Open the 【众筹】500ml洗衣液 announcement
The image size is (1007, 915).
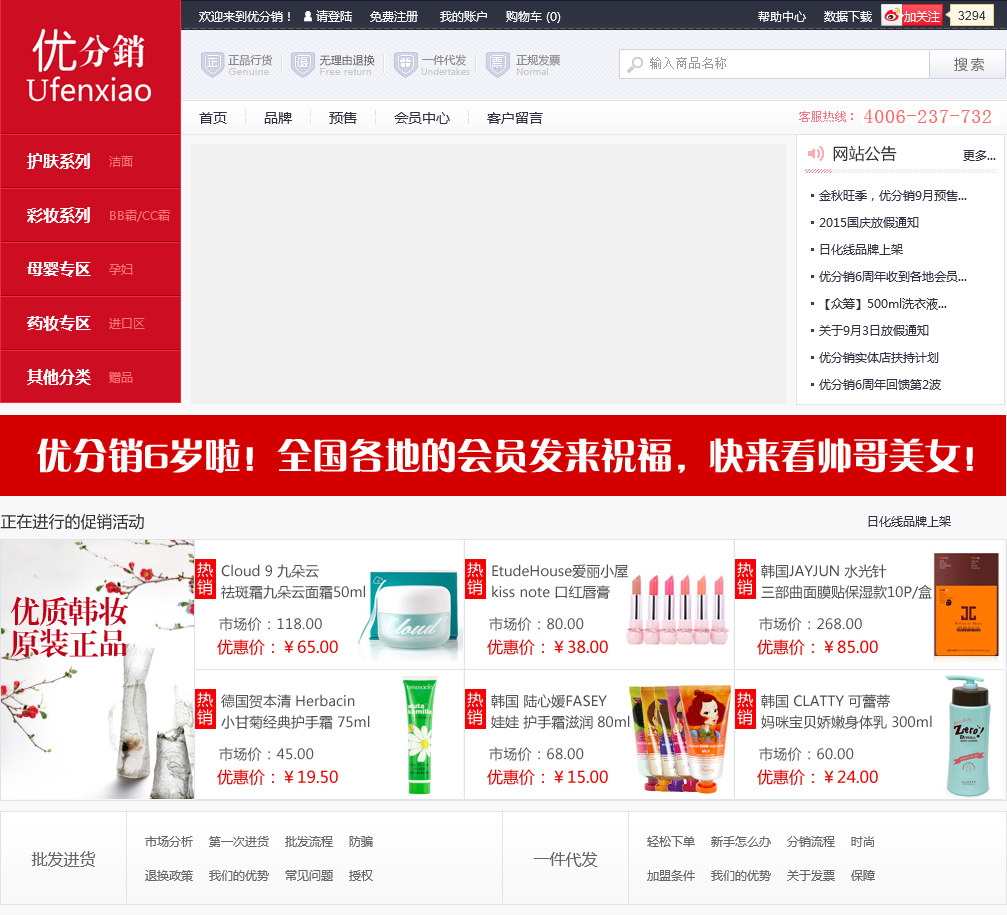[883, 304]
